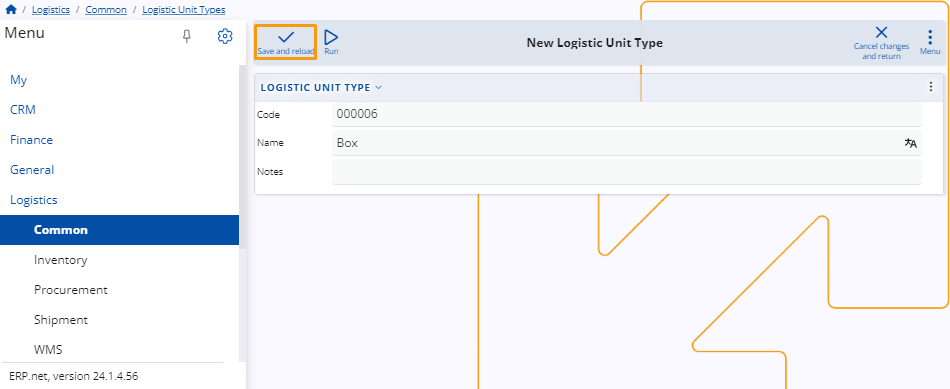Open the Common breadcrumb link

[106, 10]
